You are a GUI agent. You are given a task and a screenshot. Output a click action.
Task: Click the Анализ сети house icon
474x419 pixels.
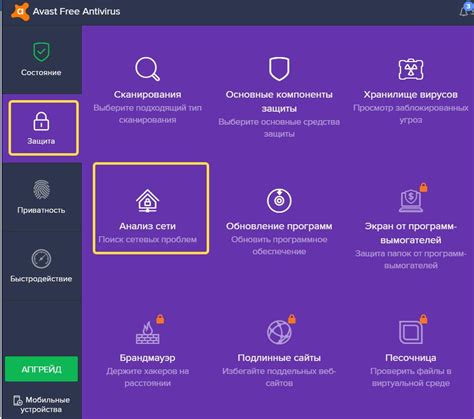point(147,201)
